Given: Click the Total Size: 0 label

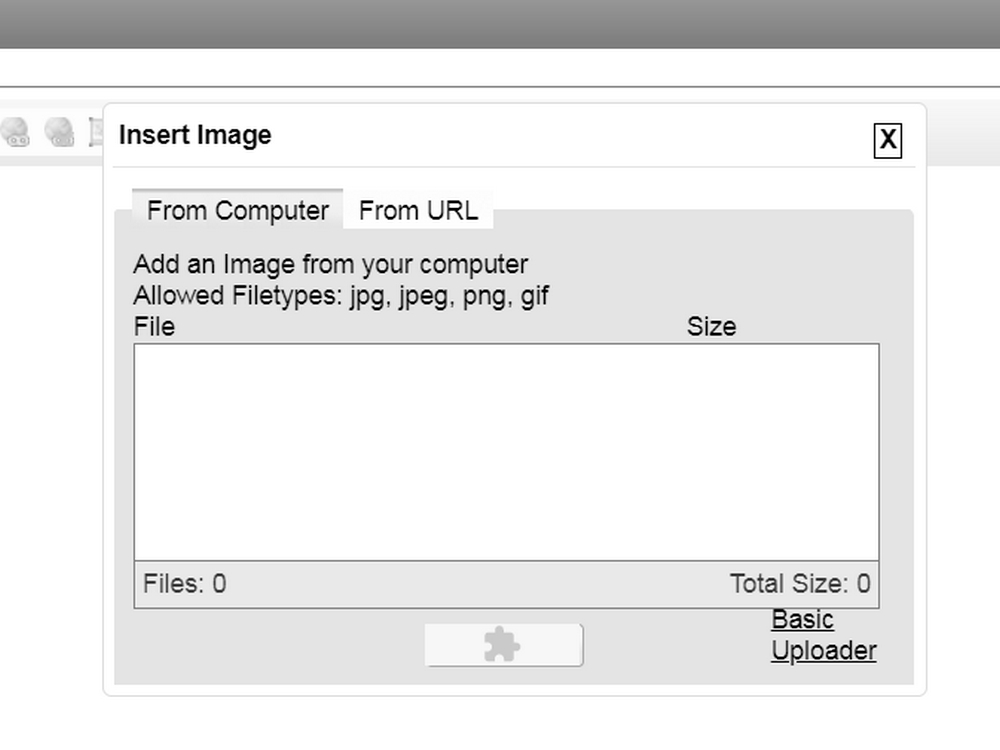Looking at the screenshot, I should click(x=800, y=584).
